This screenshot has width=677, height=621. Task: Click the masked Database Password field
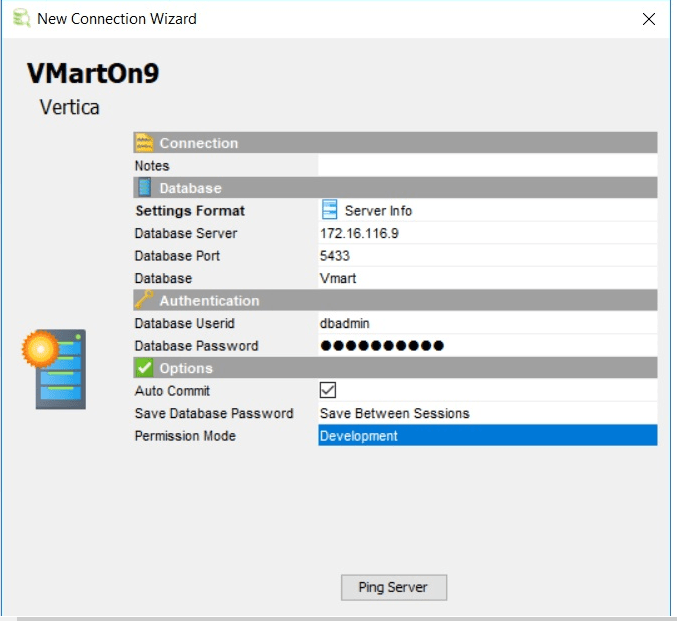tap(488, 345)
